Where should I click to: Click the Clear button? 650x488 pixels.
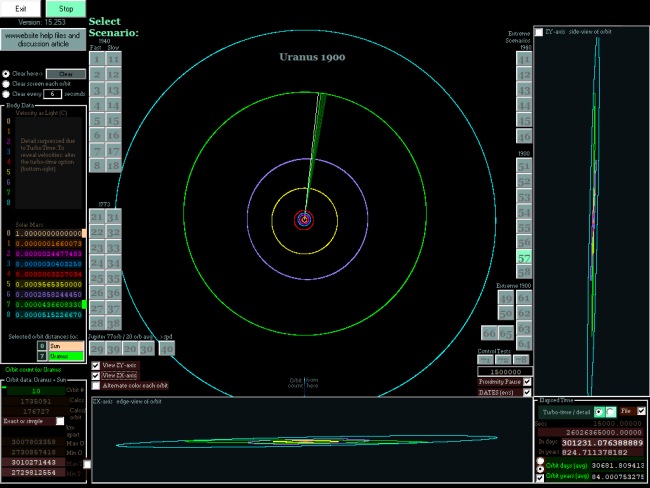pos(66,73)
